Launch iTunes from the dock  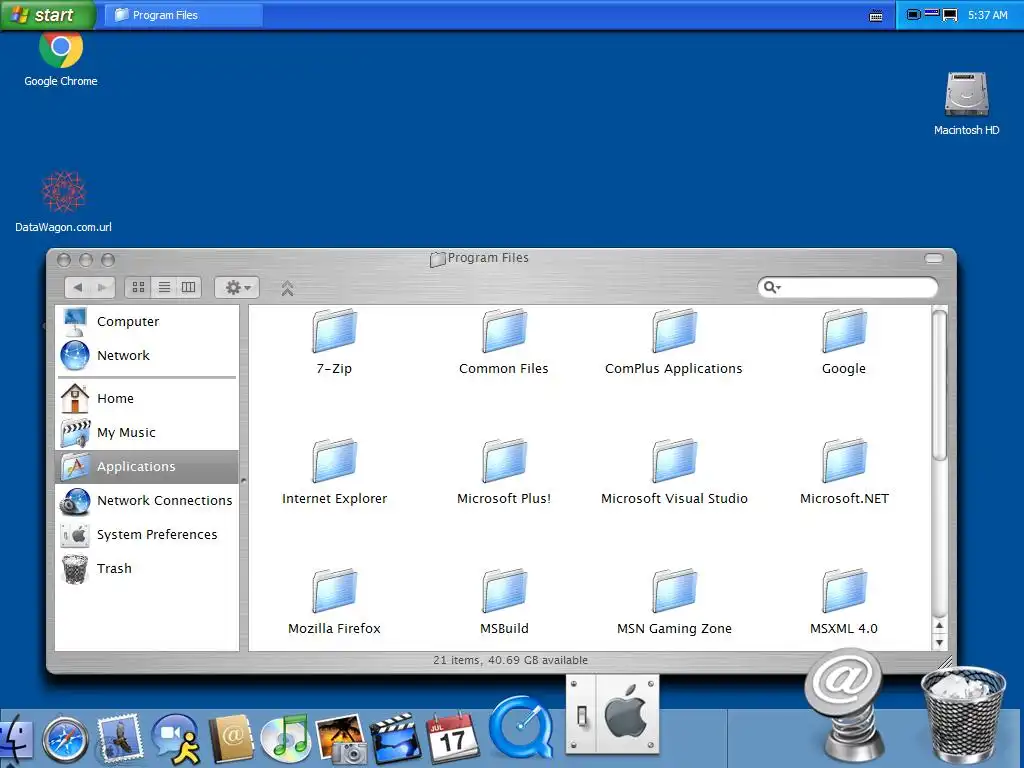(x=285, y=739)
